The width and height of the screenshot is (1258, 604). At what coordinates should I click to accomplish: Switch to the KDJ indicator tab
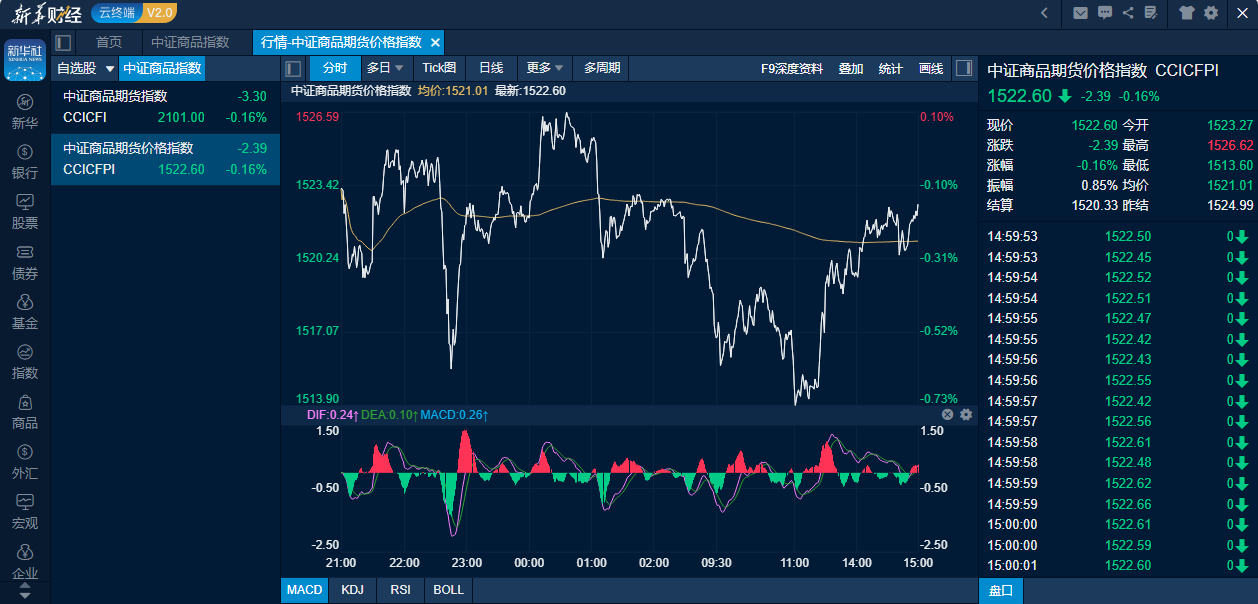point(352,590)
